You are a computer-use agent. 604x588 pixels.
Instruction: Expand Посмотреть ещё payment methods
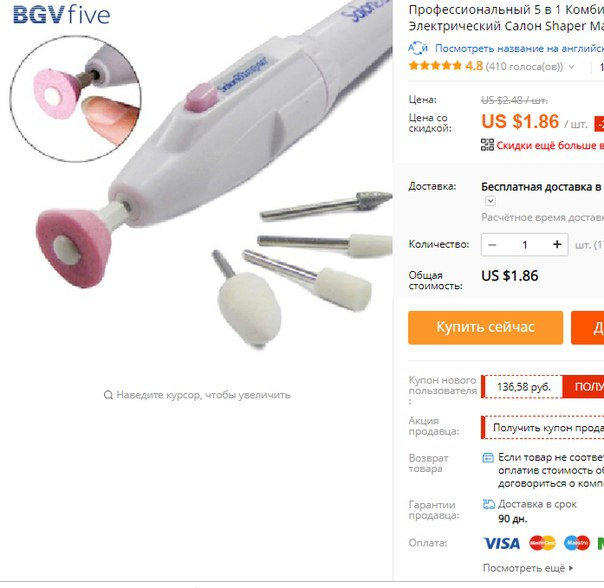pyautogui.click(x=527, y=568)
